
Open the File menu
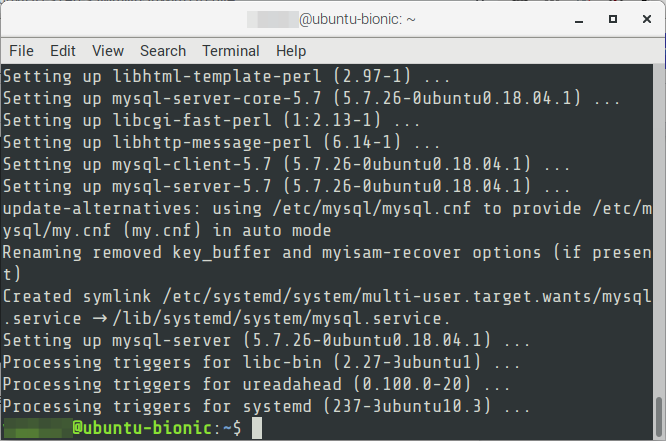21,51
